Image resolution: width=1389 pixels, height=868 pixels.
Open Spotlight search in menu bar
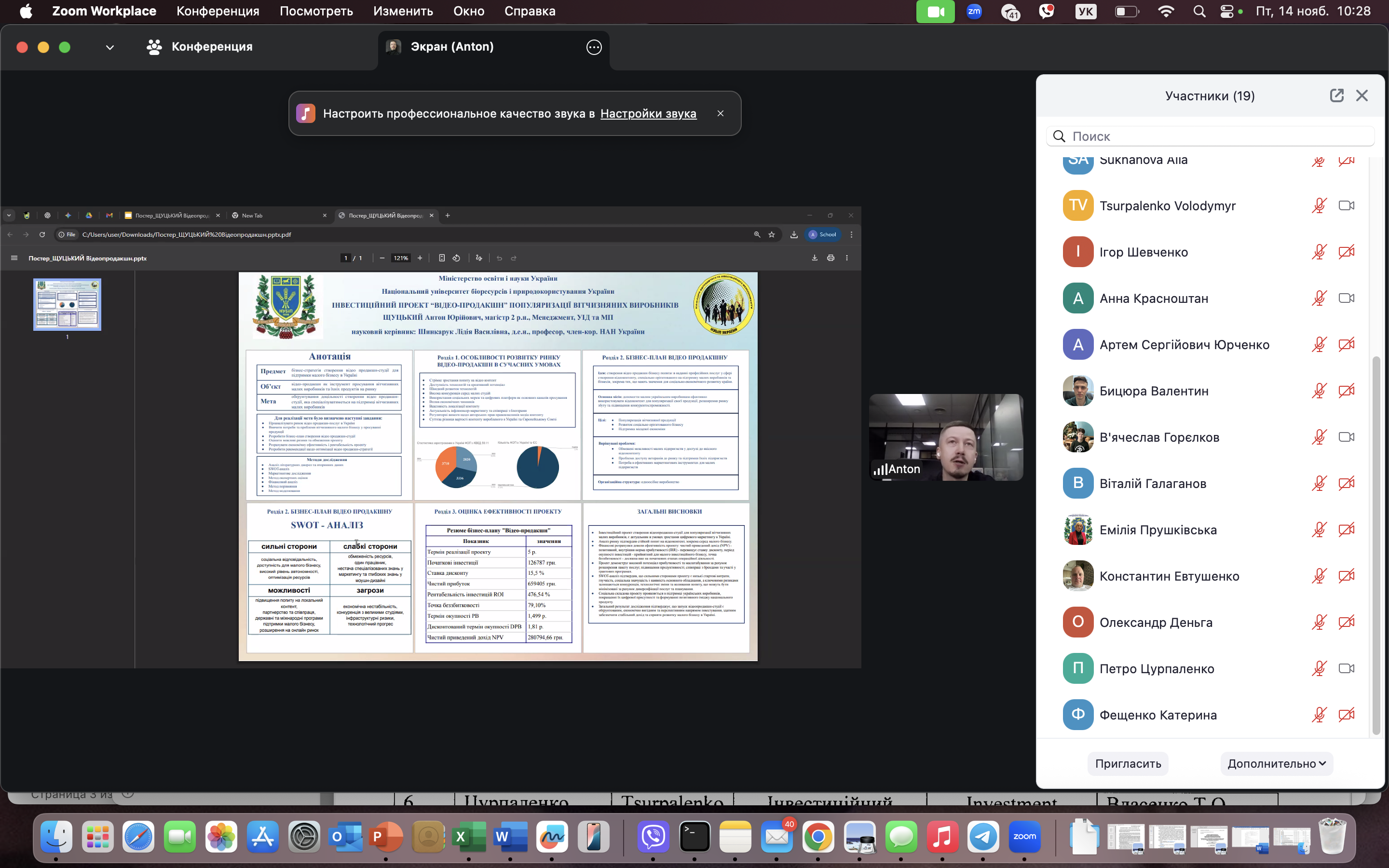1199,12
